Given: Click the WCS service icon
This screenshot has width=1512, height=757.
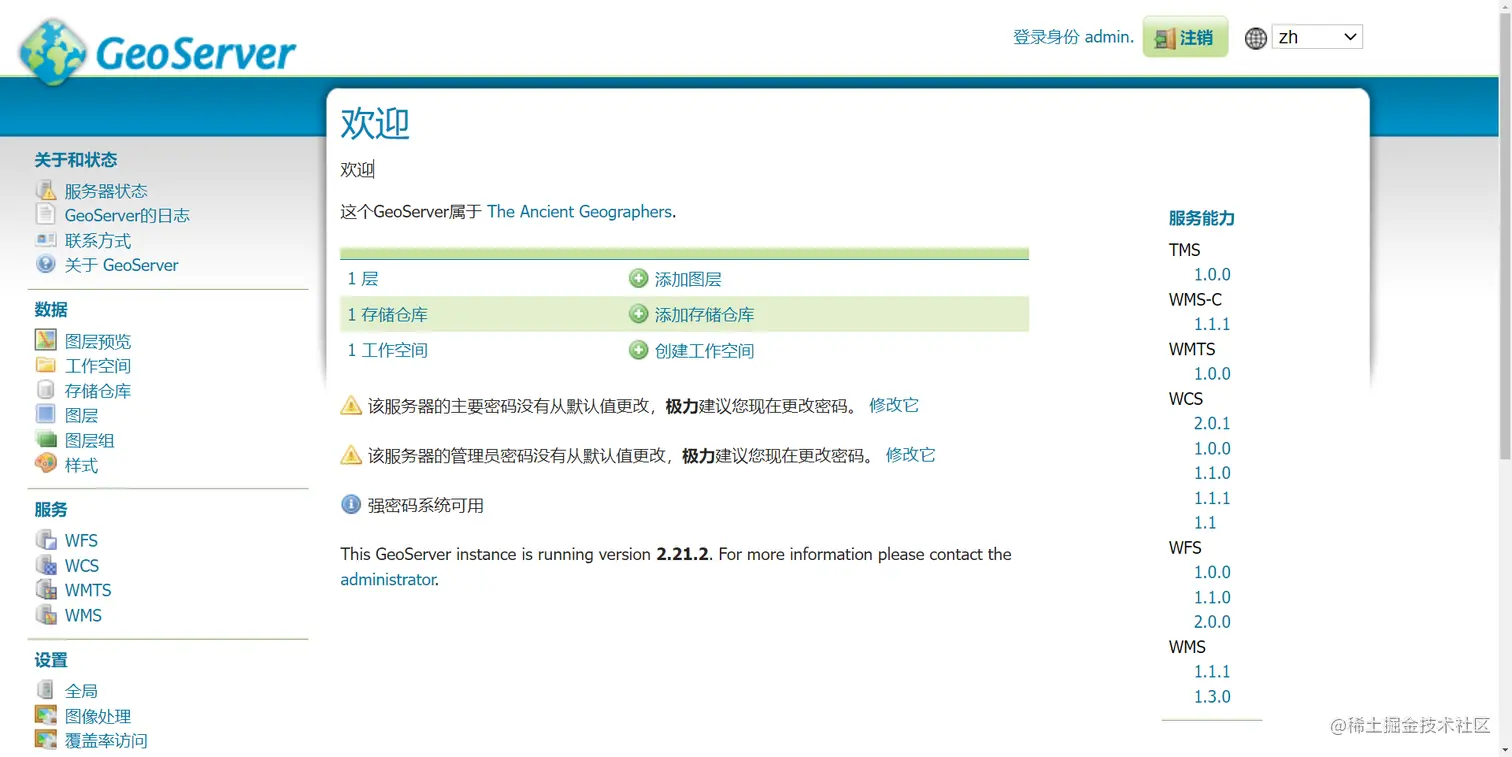Looking at the screenshot, I should [46, 565].
